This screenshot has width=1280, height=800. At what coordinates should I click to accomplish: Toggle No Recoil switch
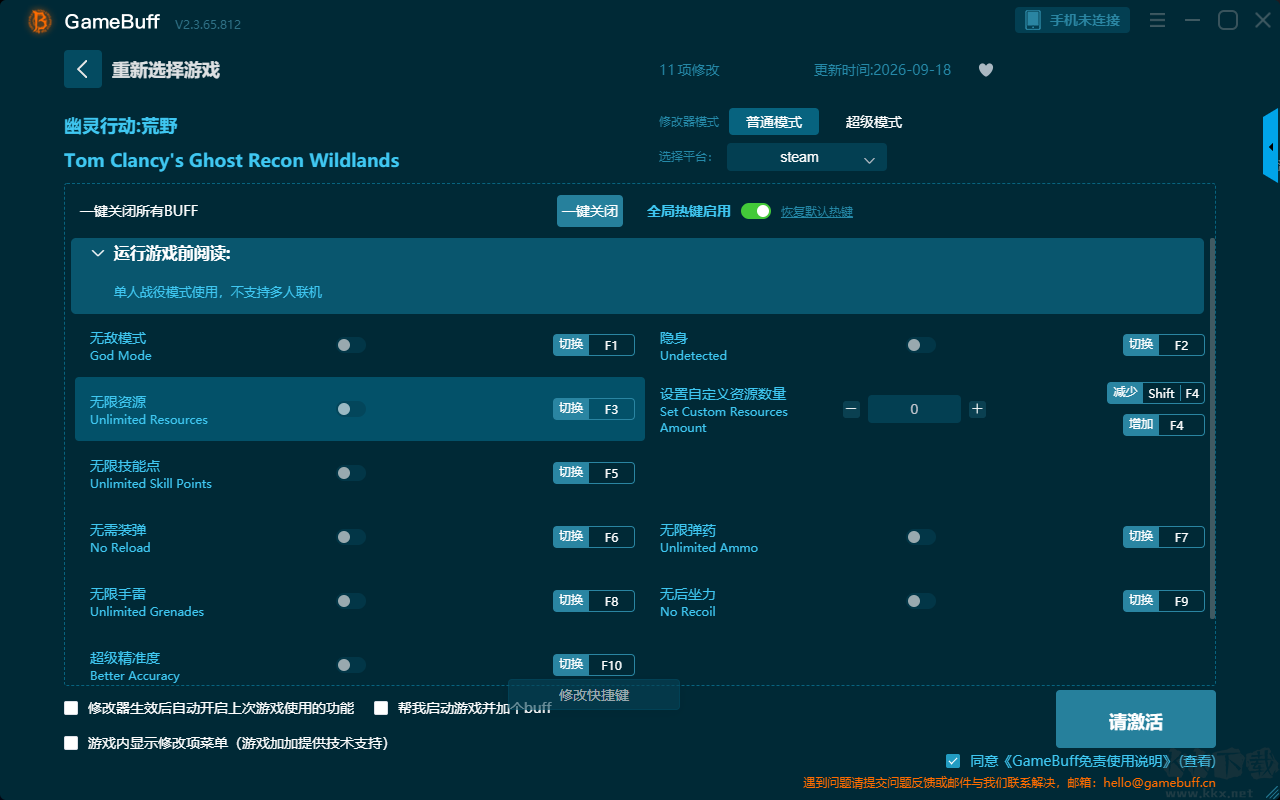(x=921, y=601)
